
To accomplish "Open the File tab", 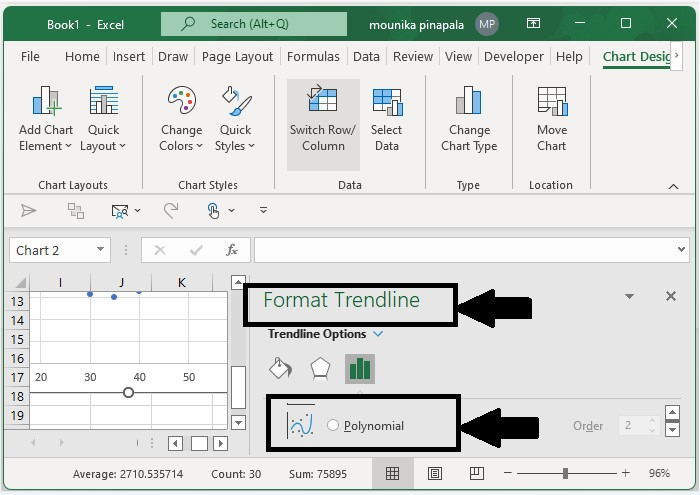I will [x=30, y=57].
